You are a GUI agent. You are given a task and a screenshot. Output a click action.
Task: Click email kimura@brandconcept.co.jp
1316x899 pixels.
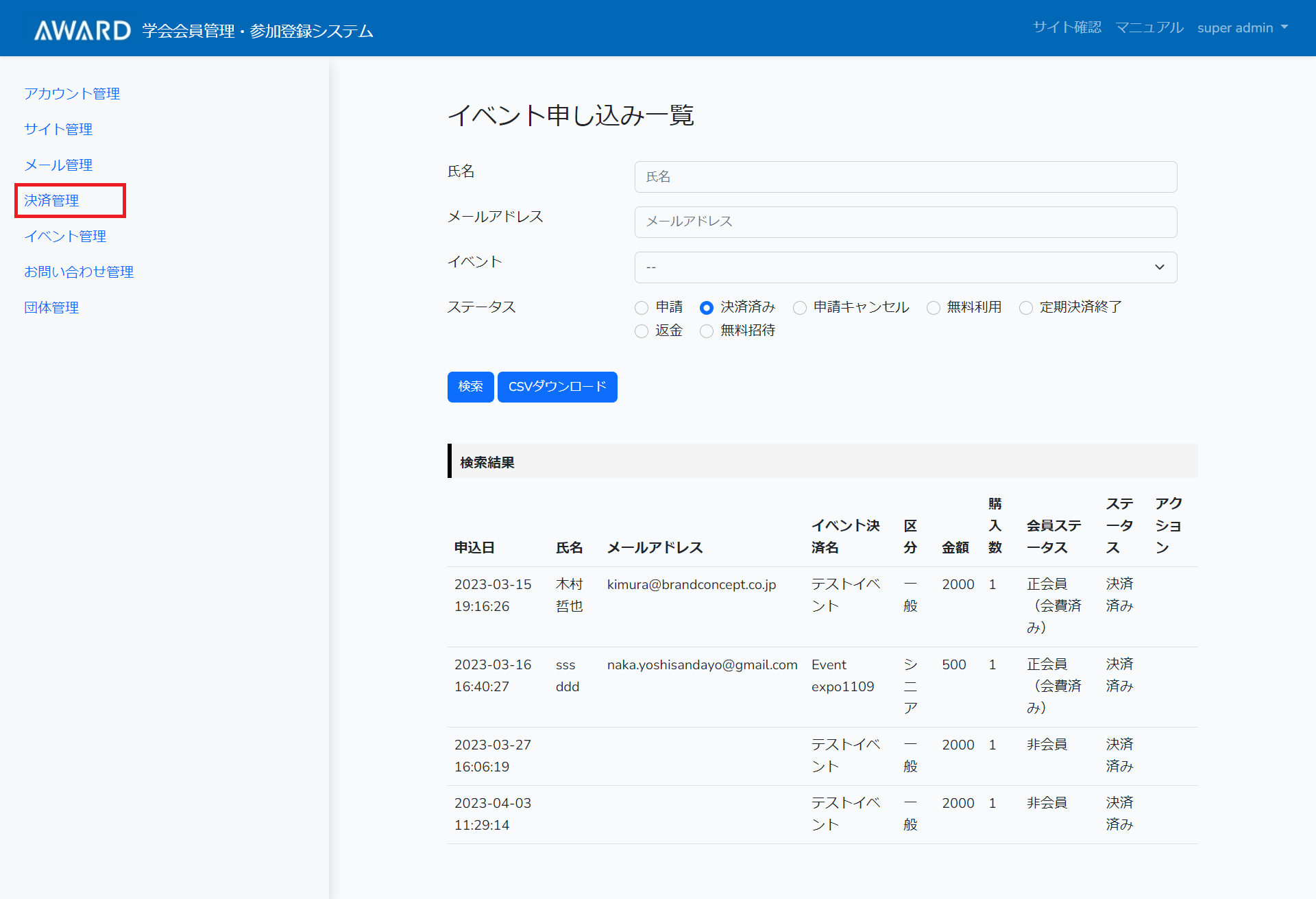click(x=692, y=584)
